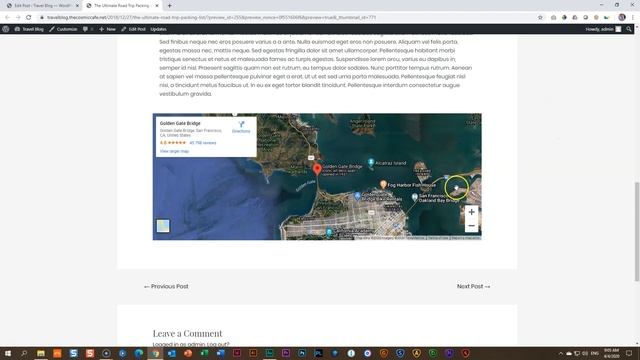
Task: Click the San Francisco Oakland Bay Bridge marker
Action: point(415,198)
